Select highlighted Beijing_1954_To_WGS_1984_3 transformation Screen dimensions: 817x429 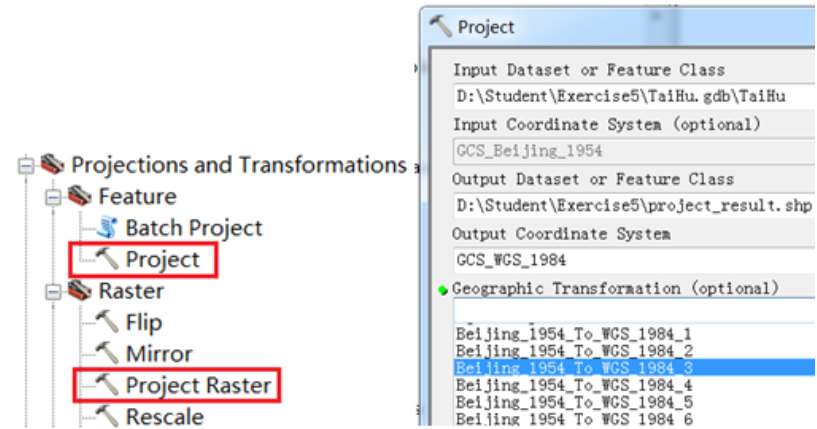coord(634,367)
